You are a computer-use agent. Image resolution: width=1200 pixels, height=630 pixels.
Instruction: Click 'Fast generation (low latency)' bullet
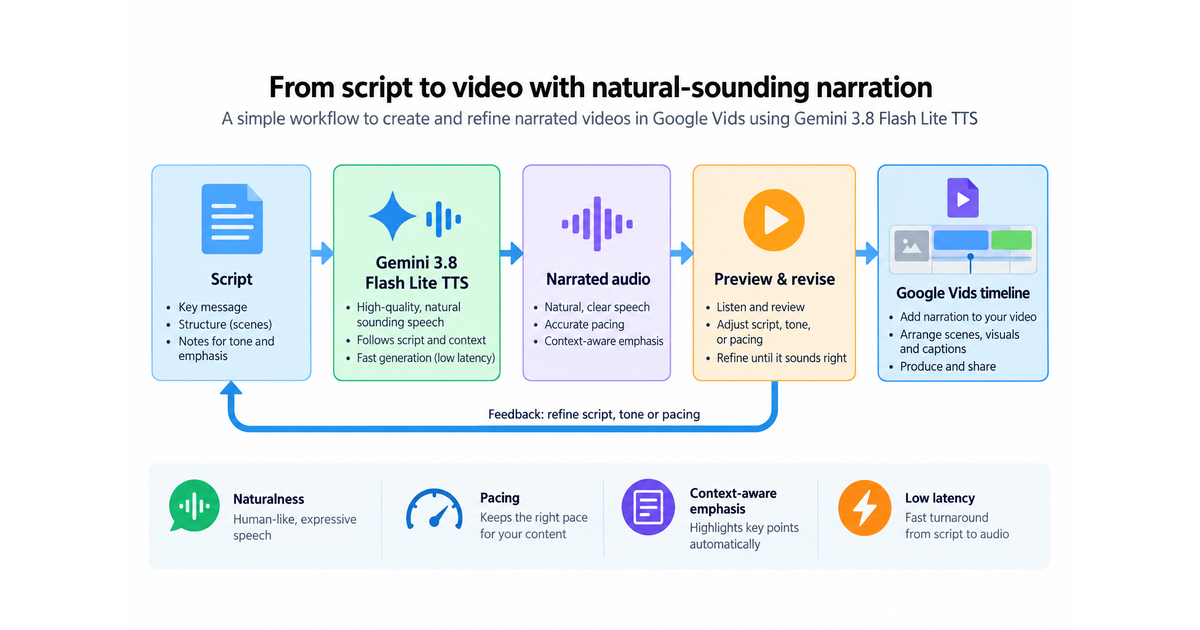[425, 357]
